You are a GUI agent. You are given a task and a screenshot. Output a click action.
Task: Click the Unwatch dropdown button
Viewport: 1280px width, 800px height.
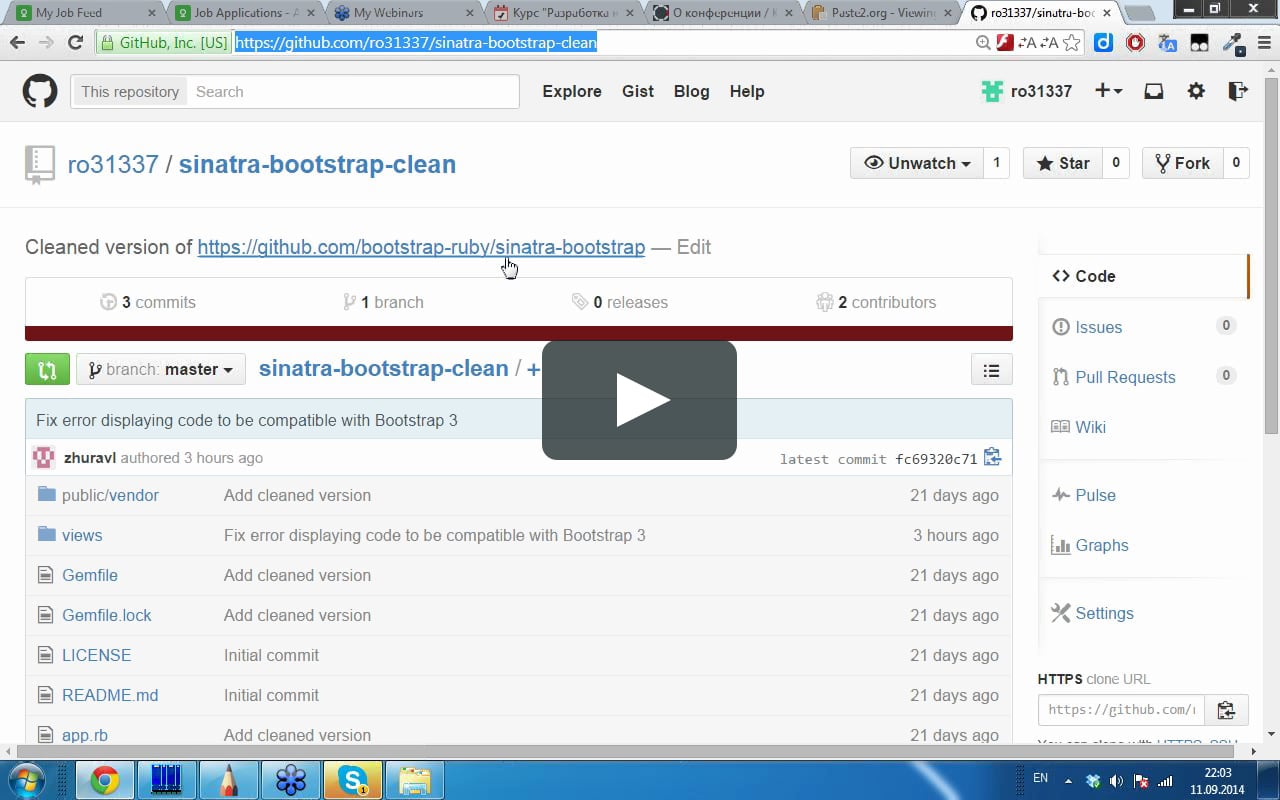[917, 163]
